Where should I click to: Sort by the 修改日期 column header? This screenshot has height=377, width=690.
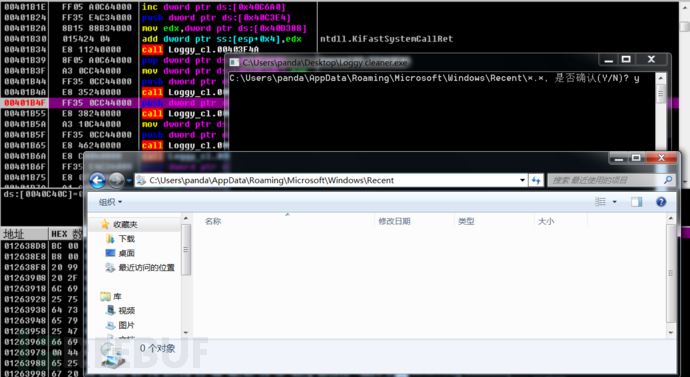pos(394,221)
